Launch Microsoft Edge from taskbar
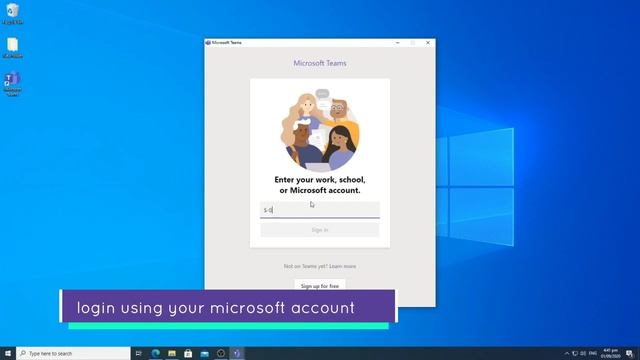Image resolution: width=640 pixels, height=360 pixels. tap(156, 353)
